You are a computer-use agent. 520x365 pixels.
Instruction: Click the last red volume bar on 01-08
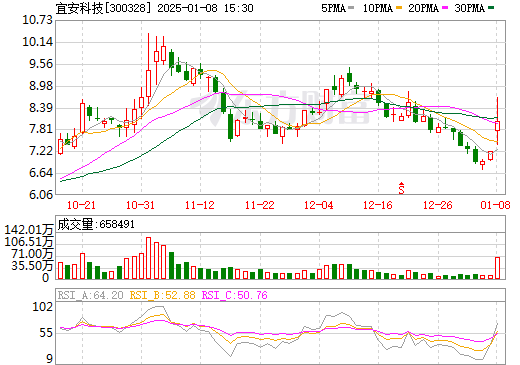coord(497,268)
